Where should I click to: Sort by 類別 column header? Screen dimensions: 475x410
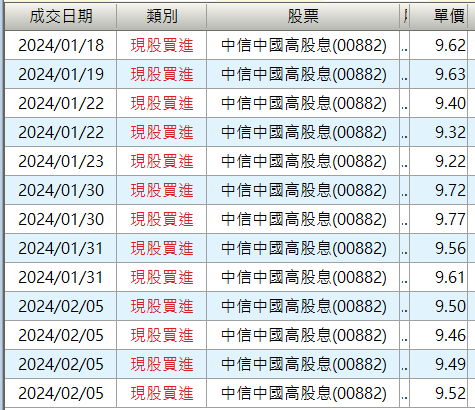point(162,16)
